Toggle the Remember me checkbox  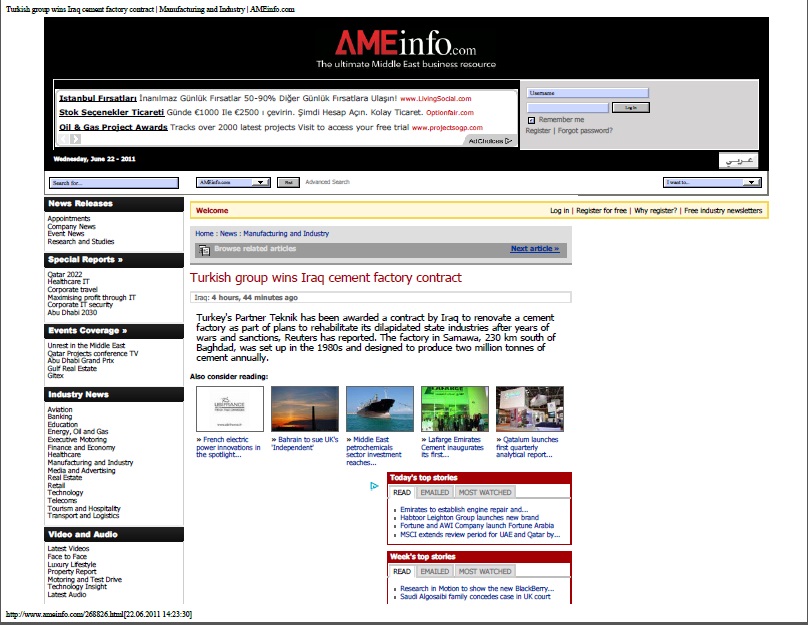coord(531,120)
